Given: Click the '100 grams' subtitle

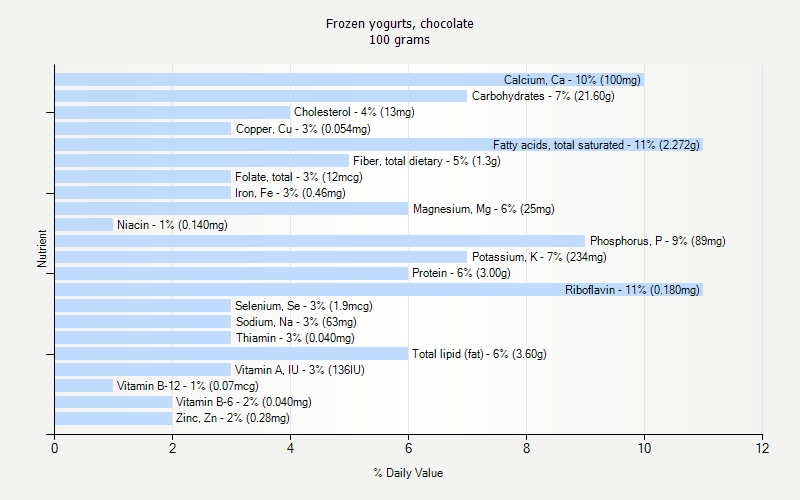Looking at the screenshot, I should [399, 40].
